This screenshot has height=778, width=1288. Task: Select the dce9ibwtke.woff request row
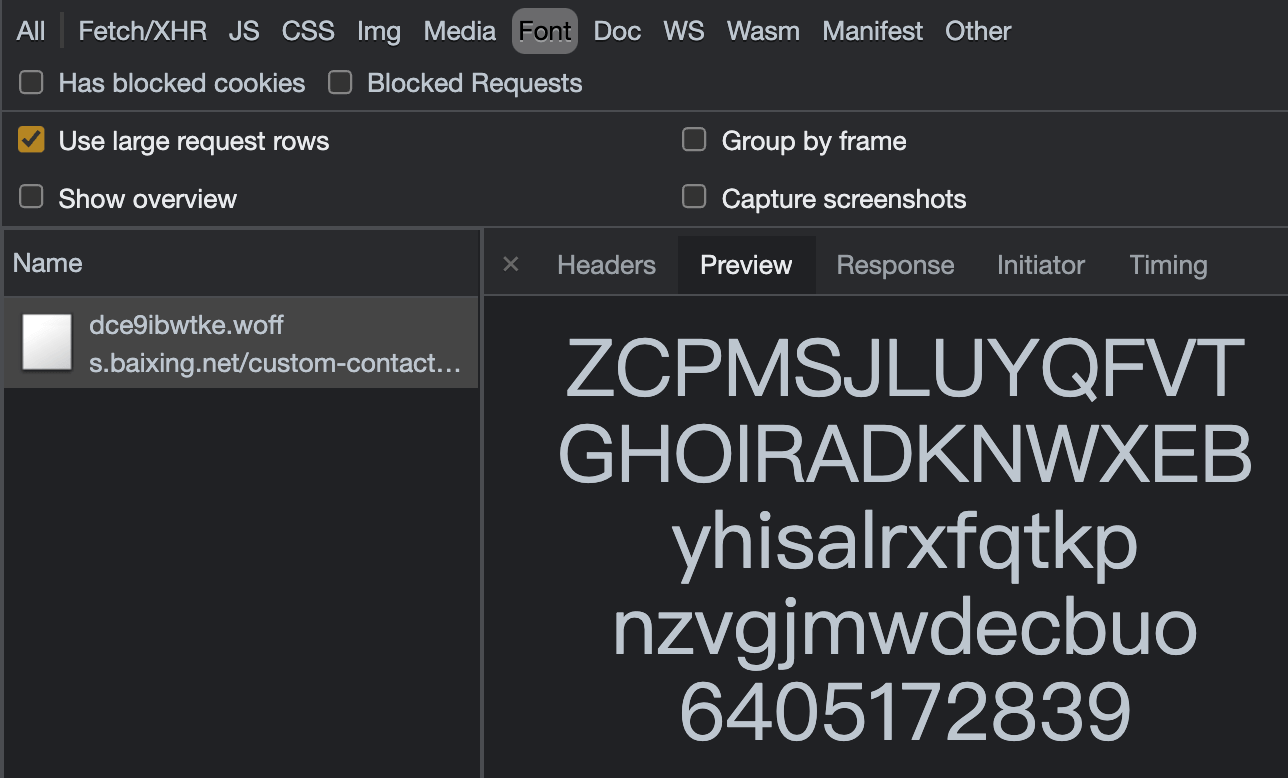241,343
